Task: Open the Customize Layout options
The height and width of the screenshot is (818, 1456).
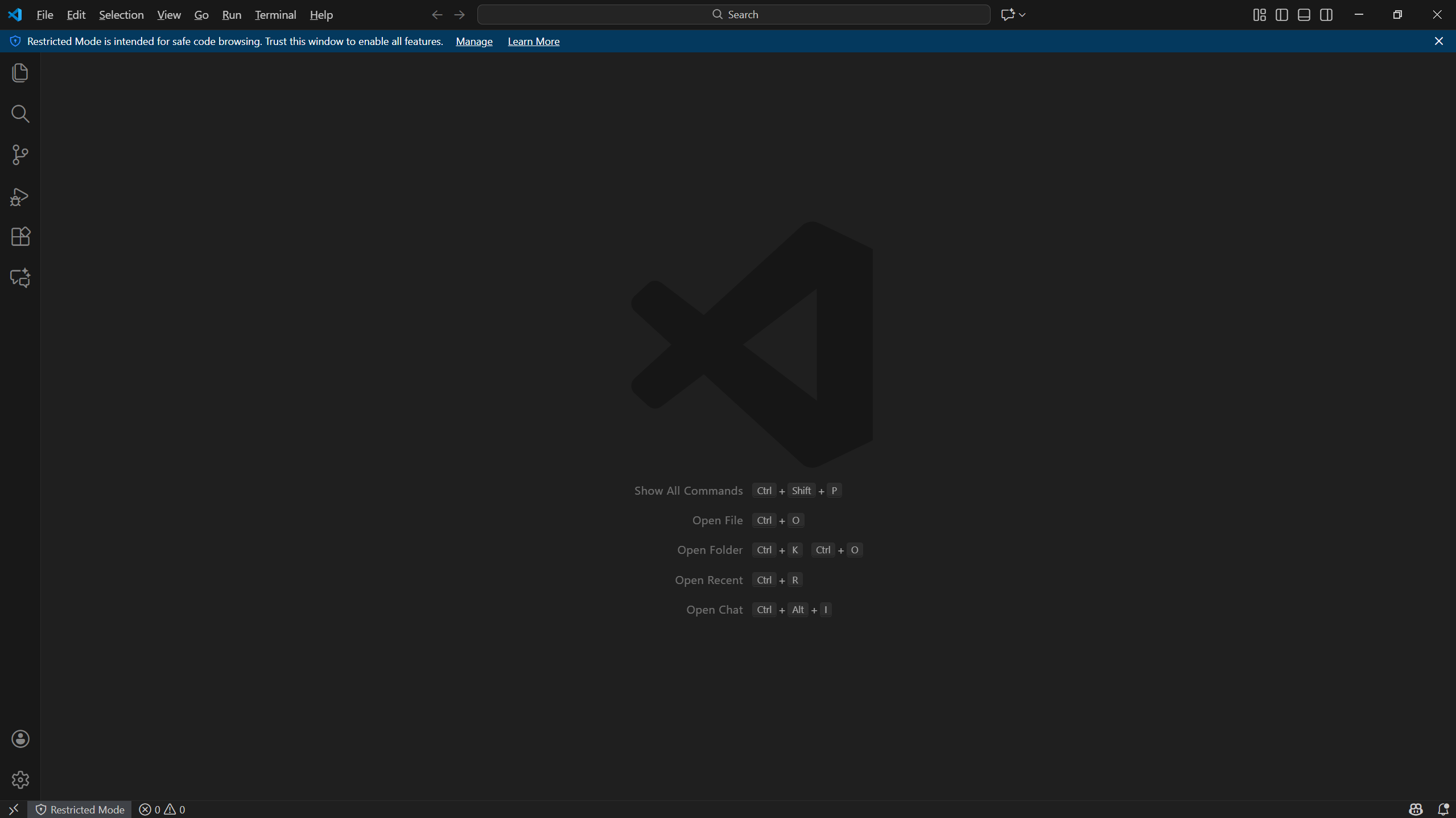Action: click(1259, 15)
